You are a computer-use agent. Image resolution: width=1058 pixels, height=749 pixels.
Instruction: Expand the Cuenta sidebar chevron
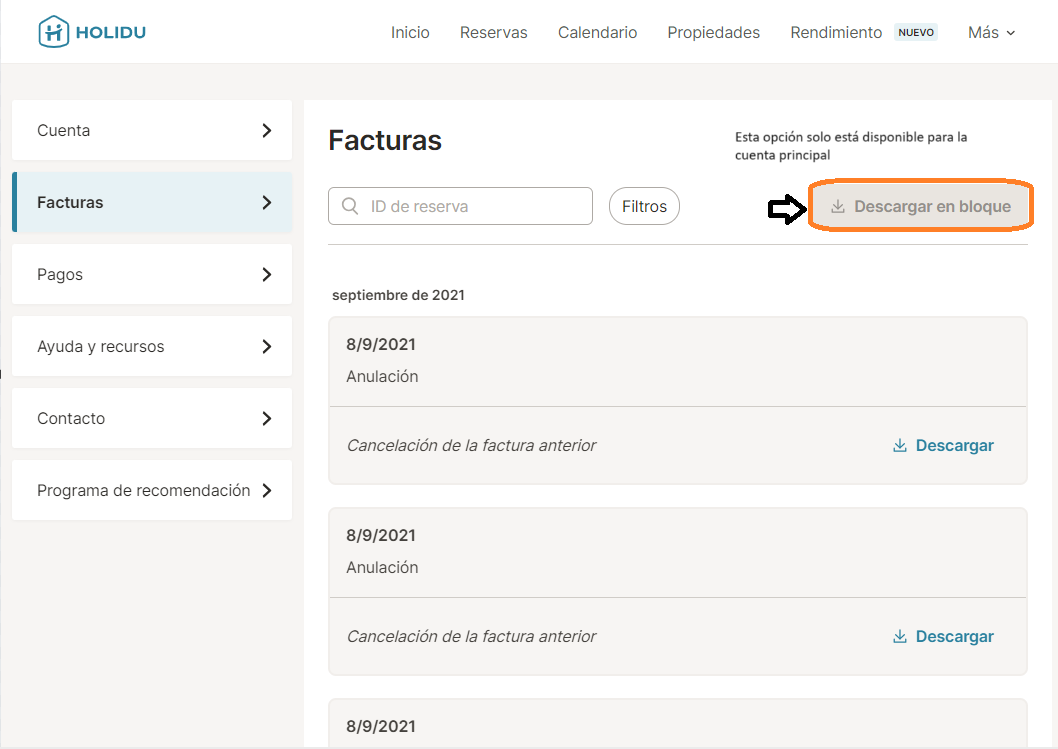[266, 130]
